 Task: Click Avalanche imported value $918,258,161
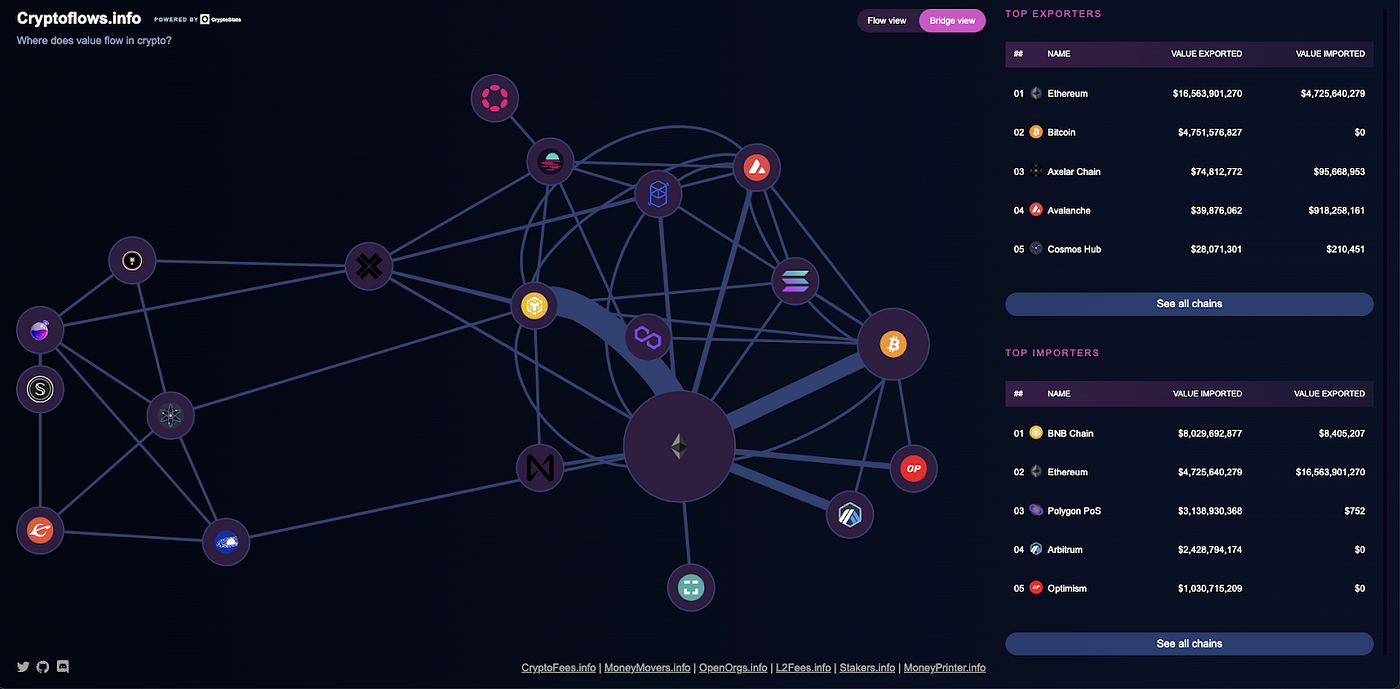(1335, 210)
